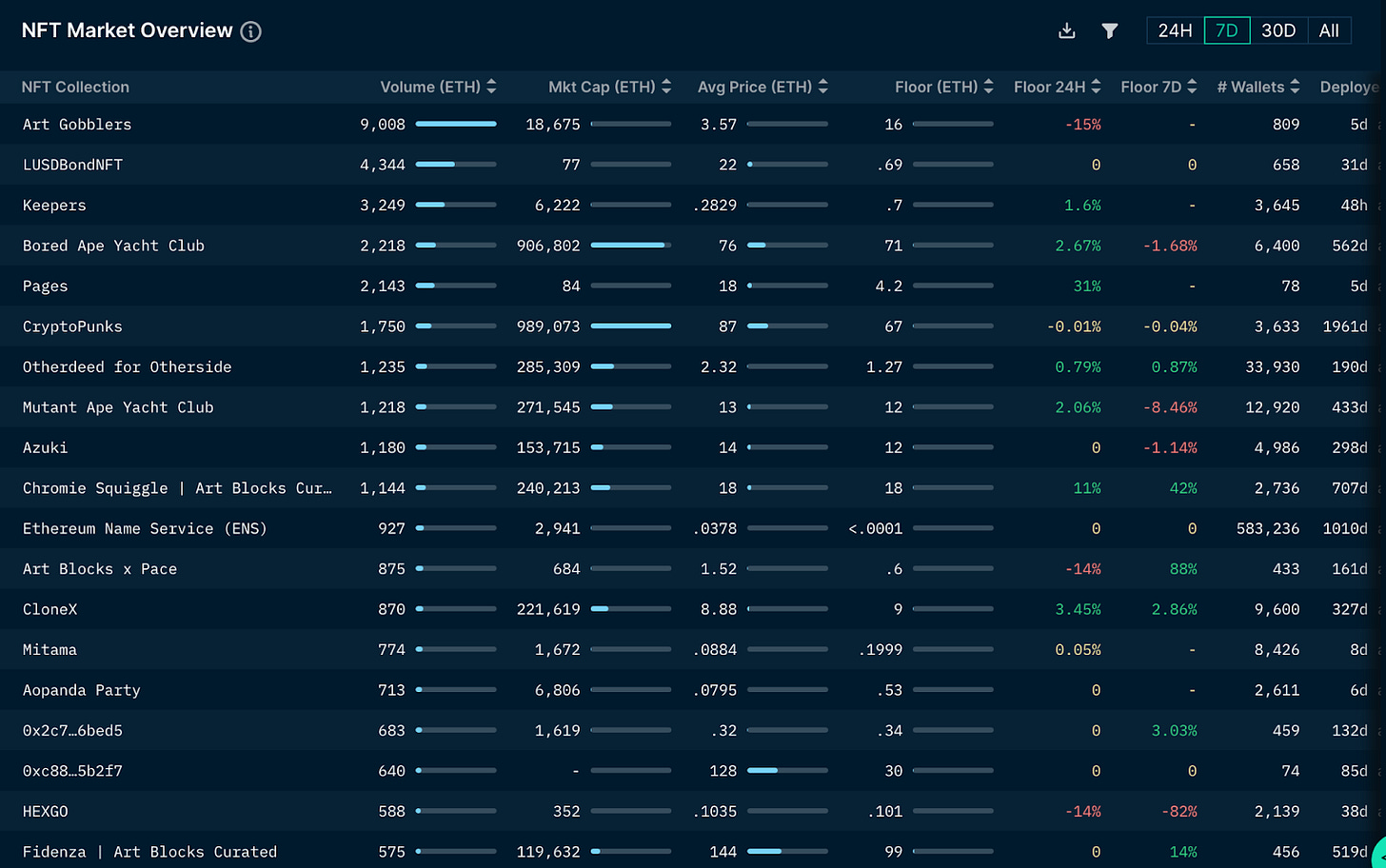Select the All time range tab
The width and height of the screenshot is (1386, 868).
pyautogui.click(x=1329, y=30)
